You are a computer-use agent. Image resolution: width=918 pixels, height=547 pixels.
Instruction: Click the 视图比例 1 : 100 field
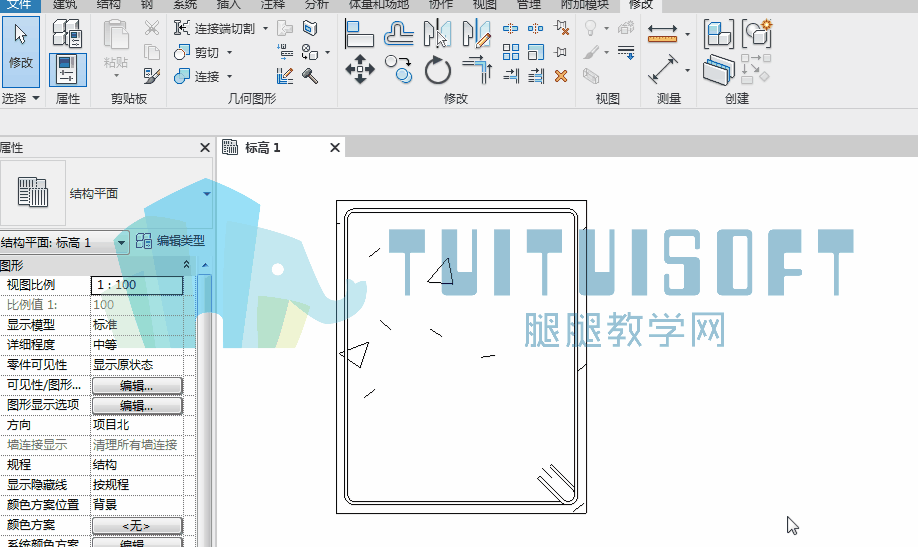click(x=137, y=285)
